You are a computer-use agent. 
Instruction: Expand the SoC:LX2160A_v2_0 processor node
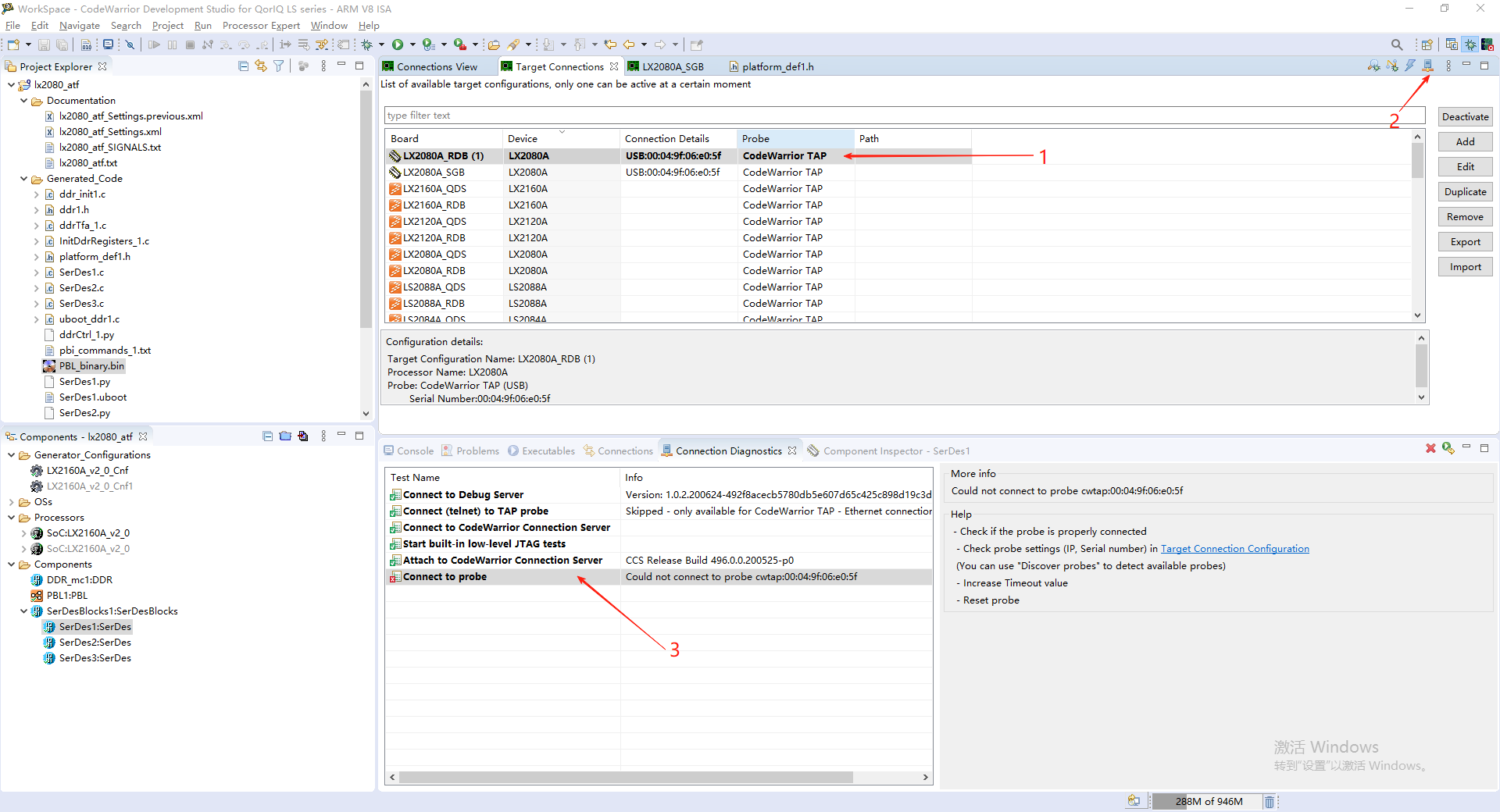coord(25,532)
